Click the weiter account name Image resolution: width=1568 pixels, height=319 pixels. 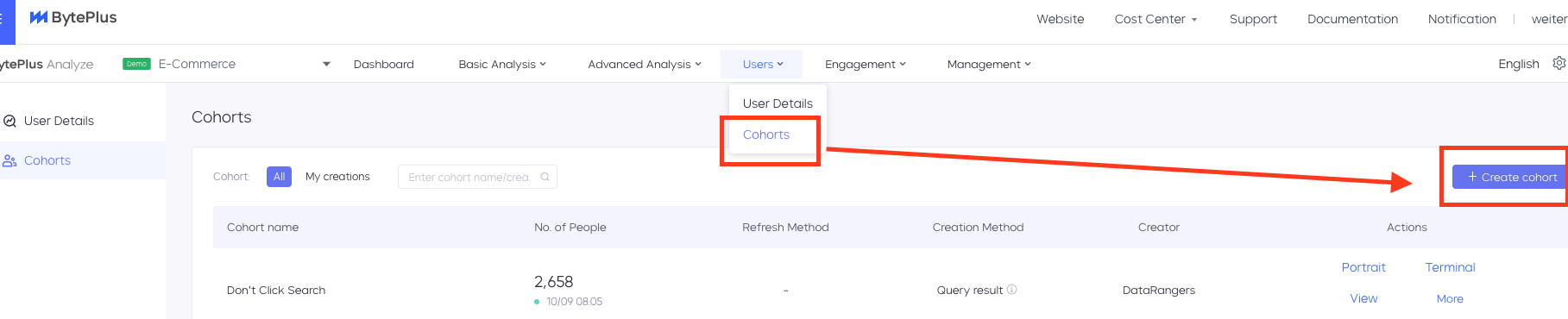point(1549,19)
